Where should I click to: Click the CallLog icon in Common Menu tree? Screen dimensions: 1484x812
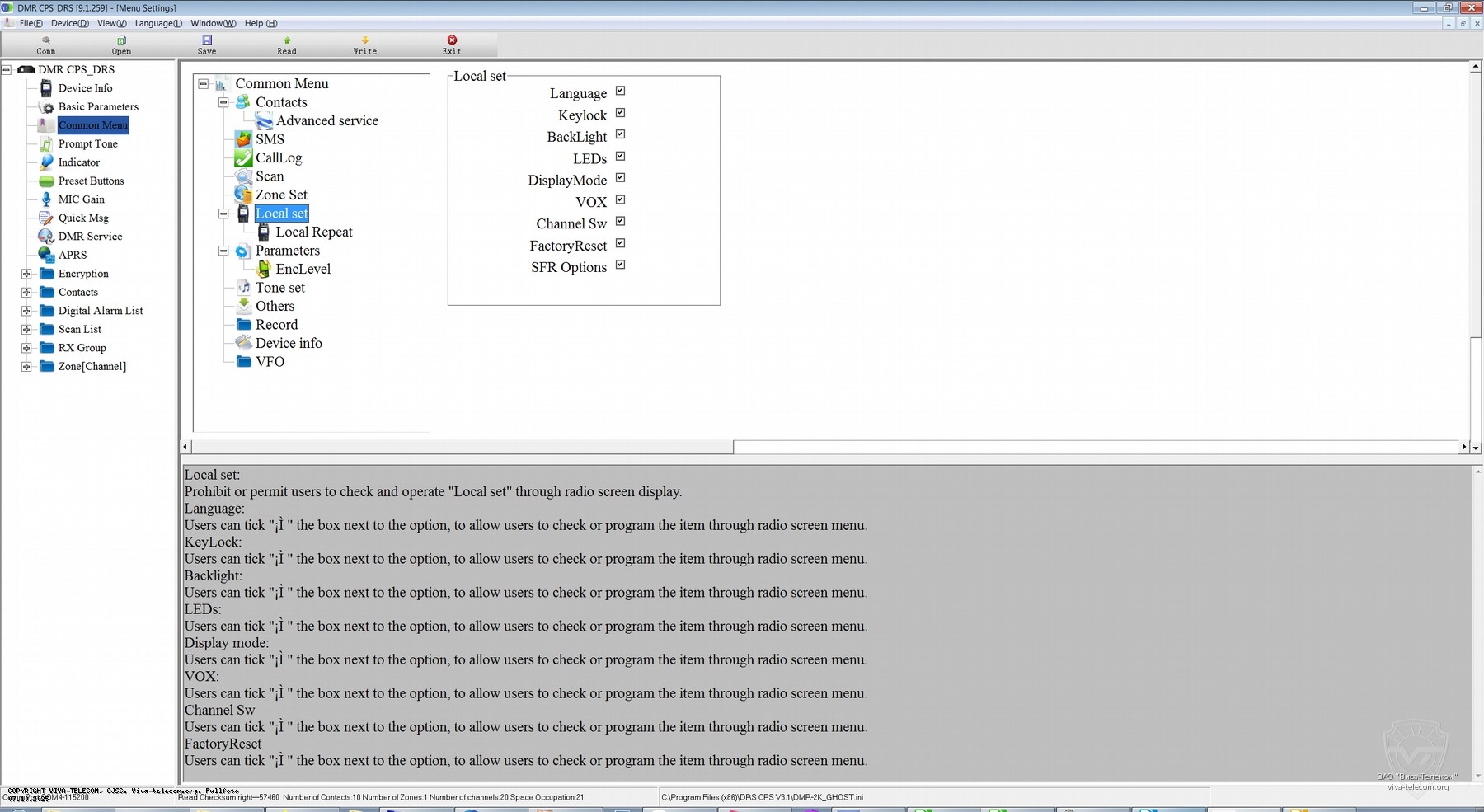point(243,157)
